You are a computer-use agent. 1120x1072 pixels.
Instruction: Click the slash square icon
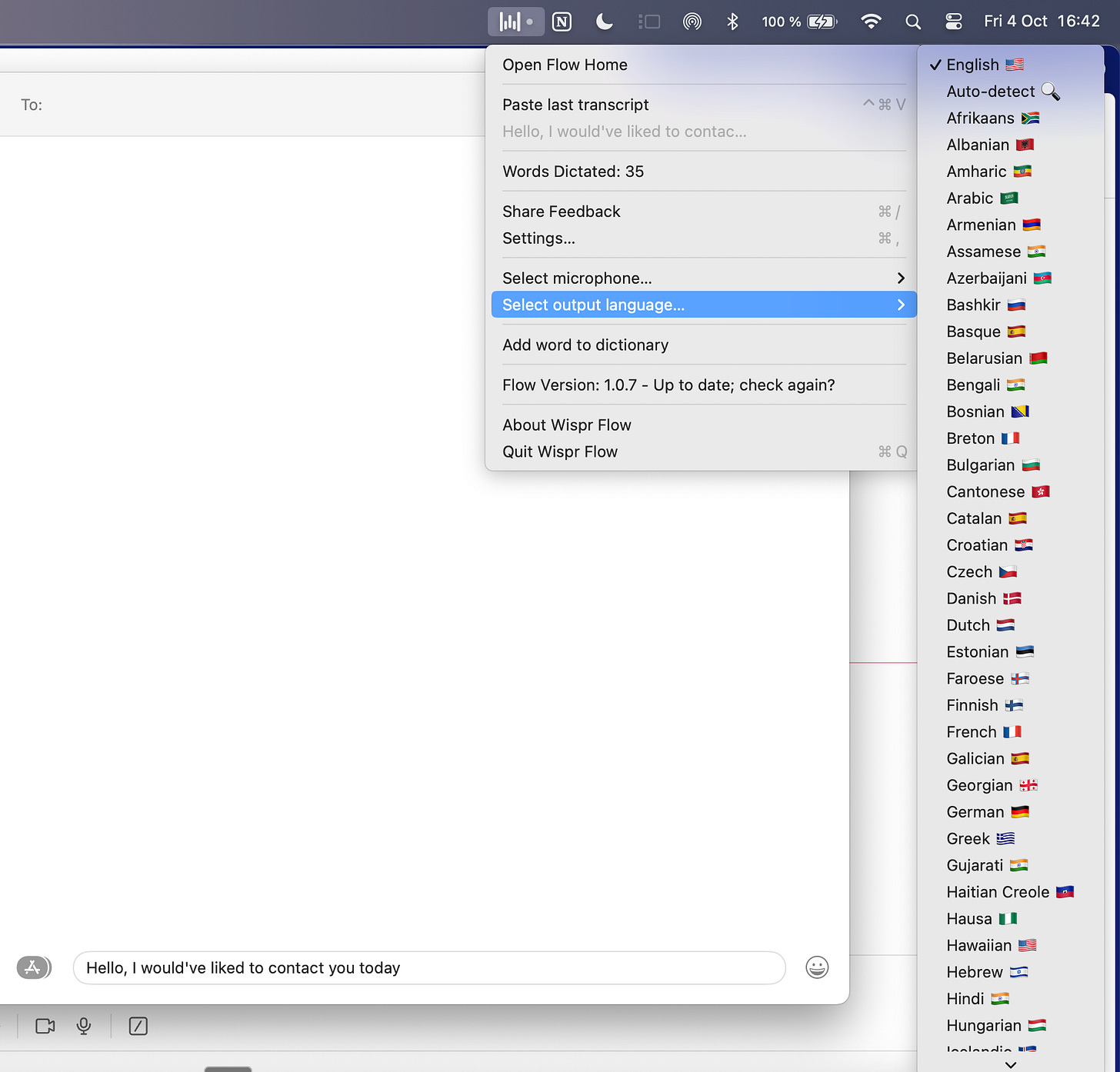[138, 1026]
